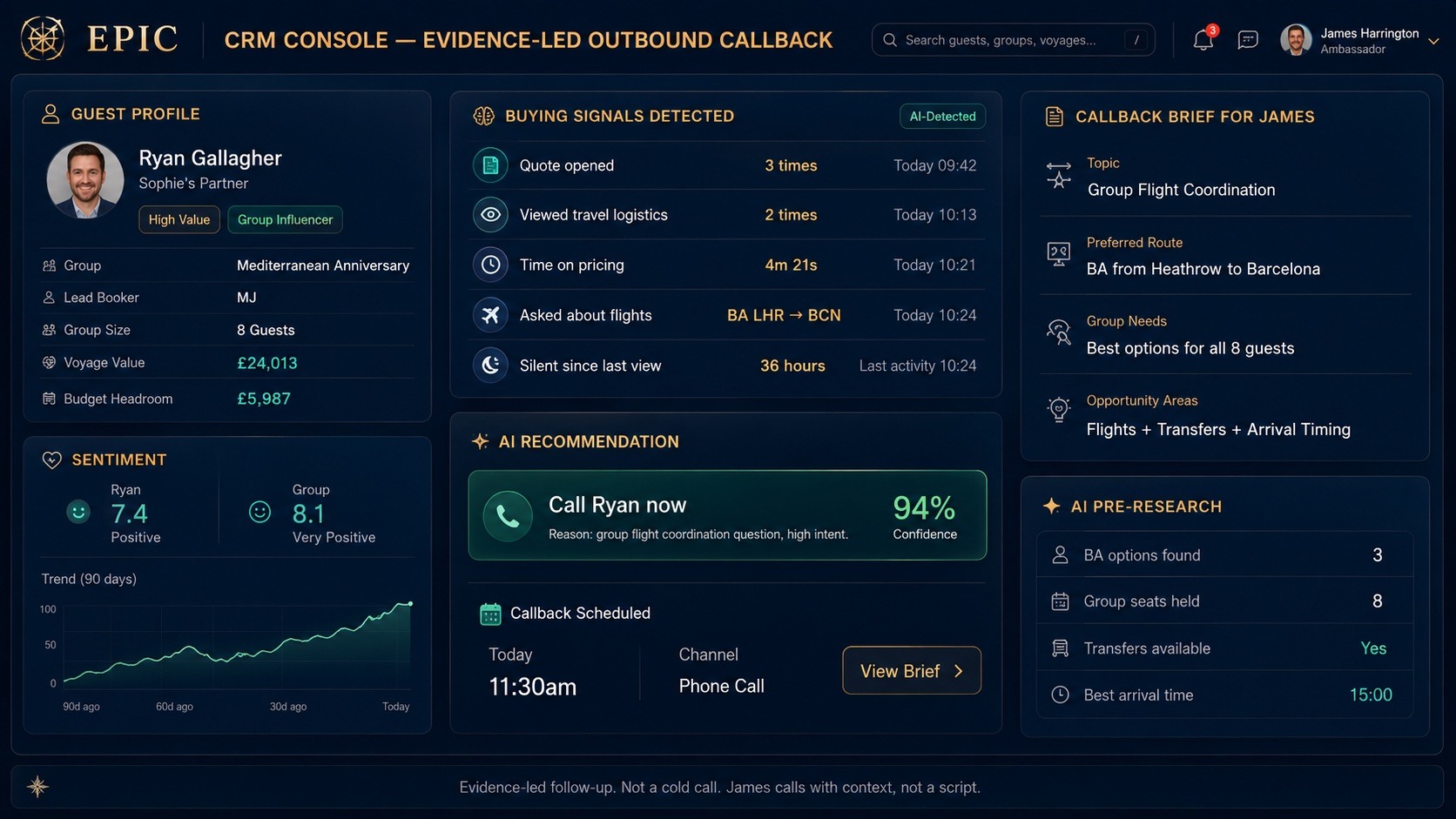The width and height of the screenshot is (1456, 819).
Task: Click the "11:30am" callback time
Action: [x=532, y=687]
